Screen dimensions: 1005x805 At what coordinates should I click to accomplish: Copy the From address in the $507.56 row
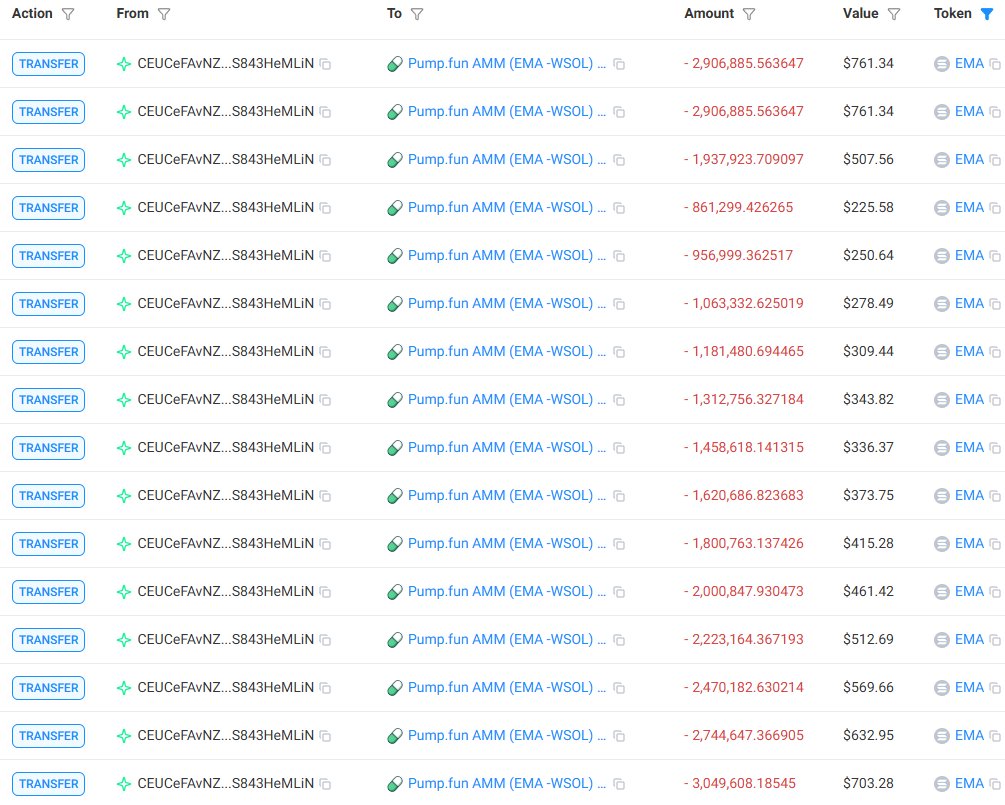[x=325, y=160]
